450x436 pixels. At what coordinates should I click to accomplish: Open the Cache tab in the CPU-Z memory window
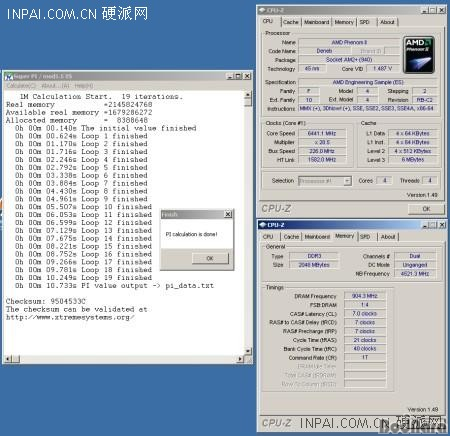[291, 237]
